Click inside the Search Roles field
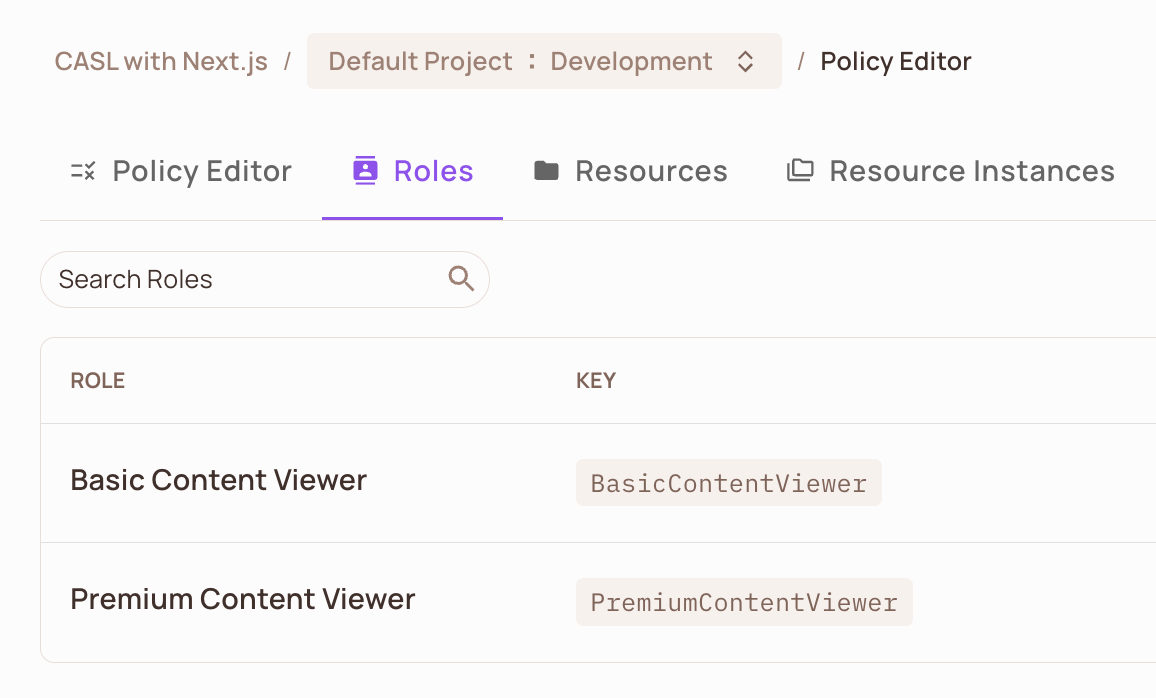 click(x=200, y=279)
